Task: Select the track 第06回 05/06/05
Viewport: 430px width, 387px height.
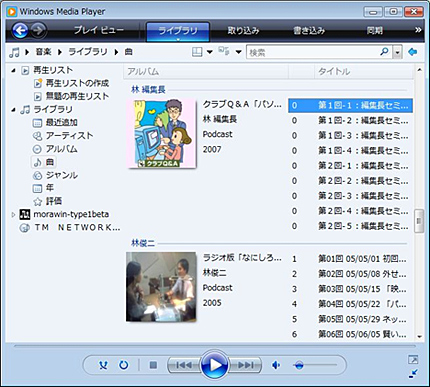Action: coord(350,334)
